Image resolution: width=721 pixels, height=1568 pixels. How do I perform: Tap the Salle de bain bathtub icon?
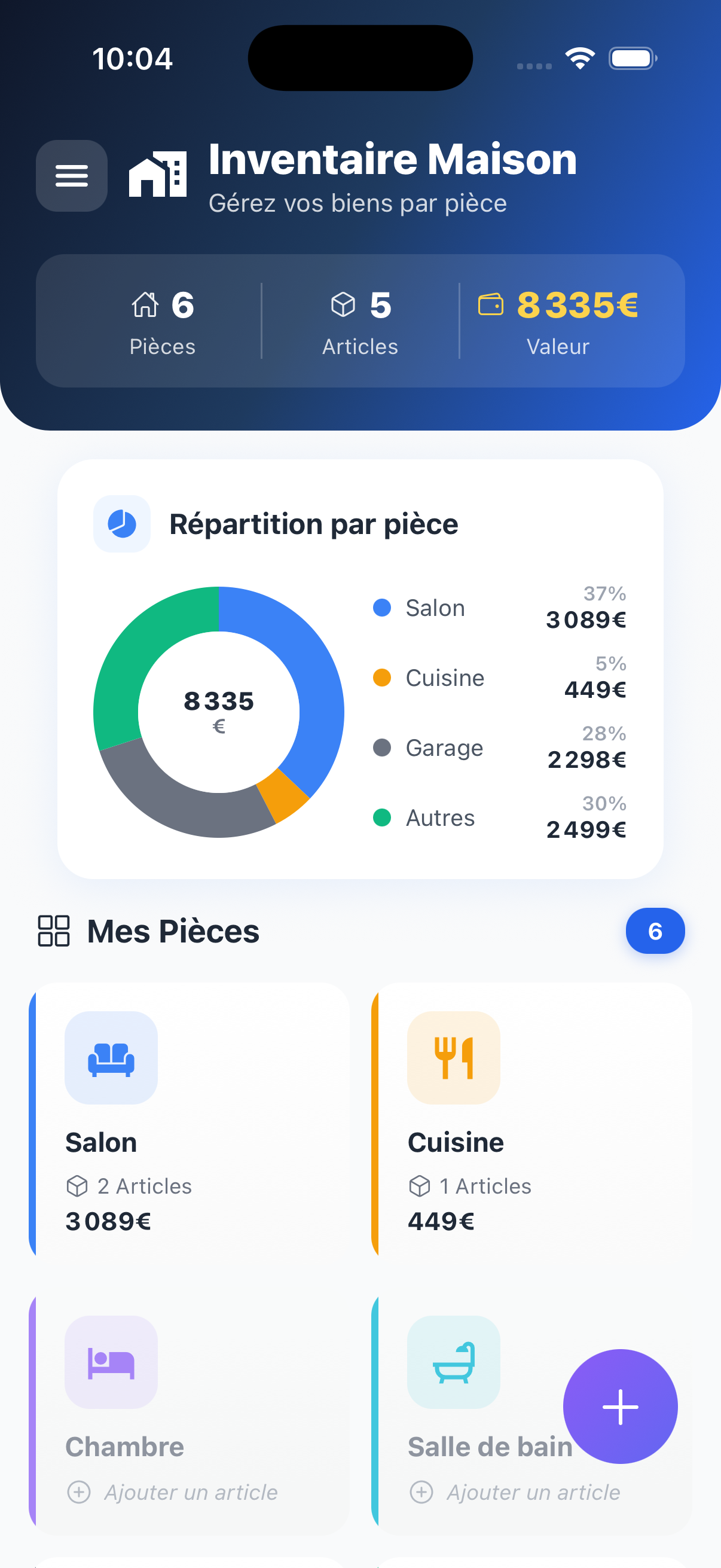coord(453,1362)
